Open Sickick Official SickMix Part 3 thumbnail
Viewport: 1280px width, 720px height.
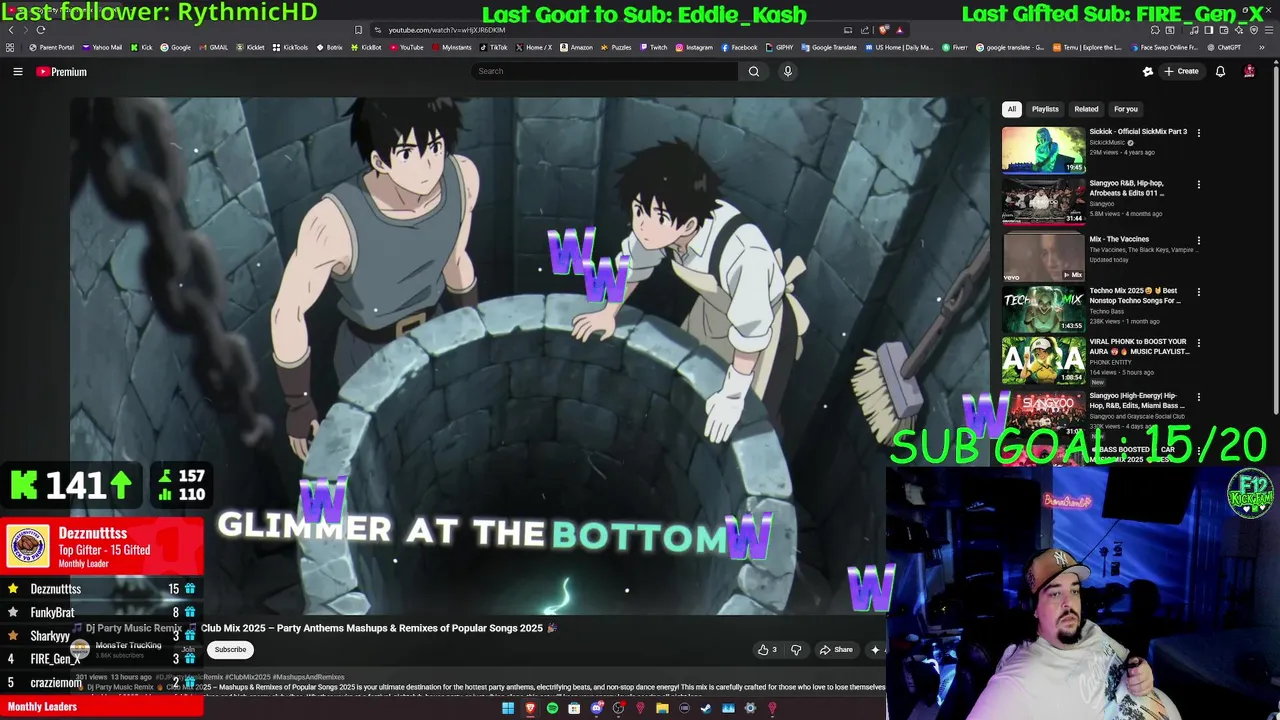[1043, 149]
